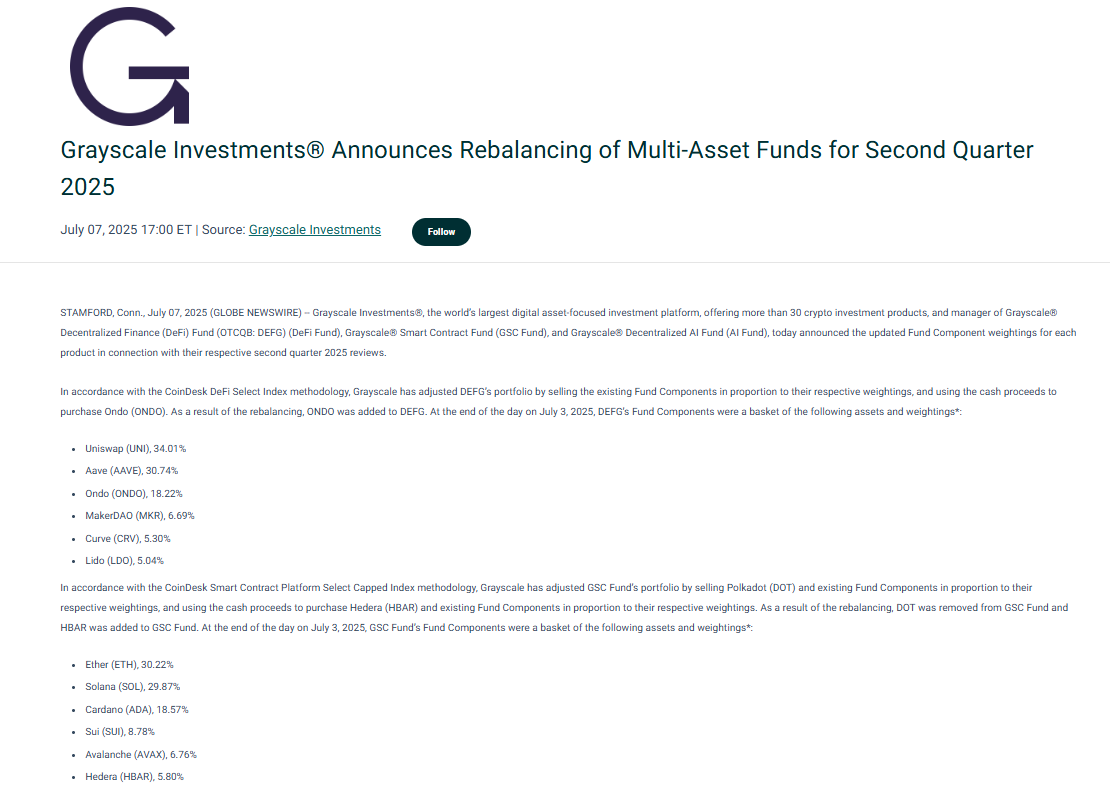Click the Follow button
The width and height of the screenshot is (1110, 787).
441,231
